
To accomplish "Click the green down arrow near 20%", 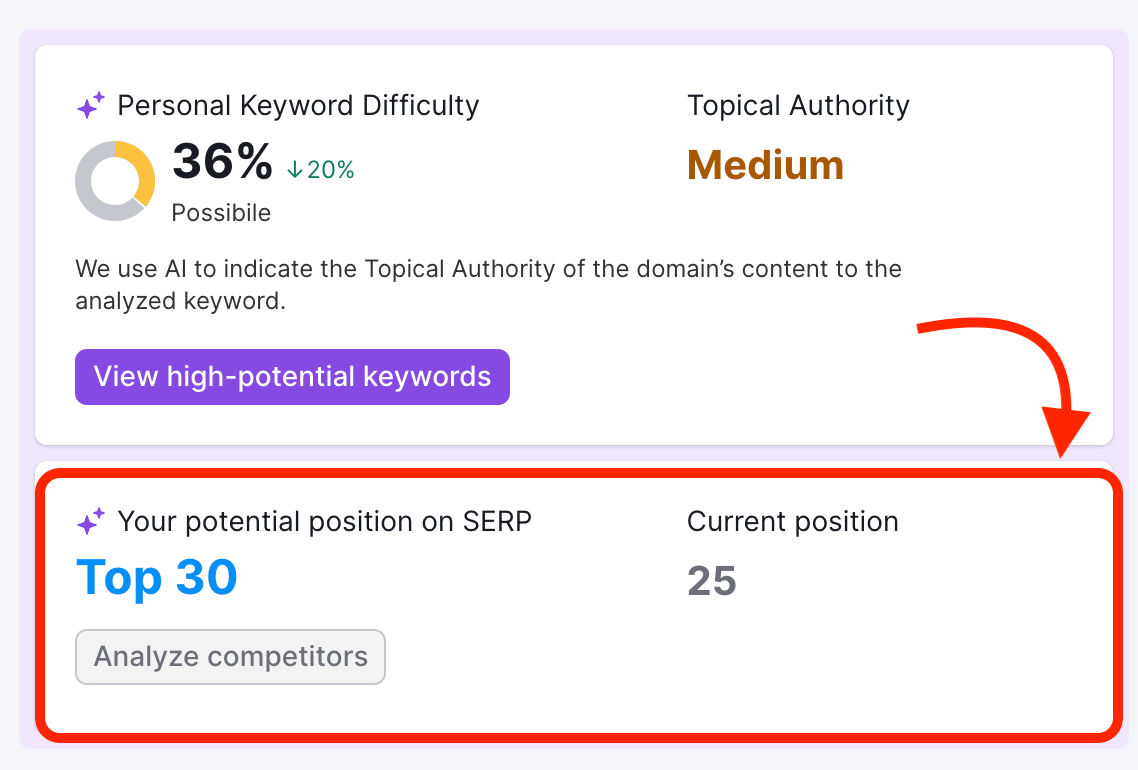I will (x=294, y=170).
